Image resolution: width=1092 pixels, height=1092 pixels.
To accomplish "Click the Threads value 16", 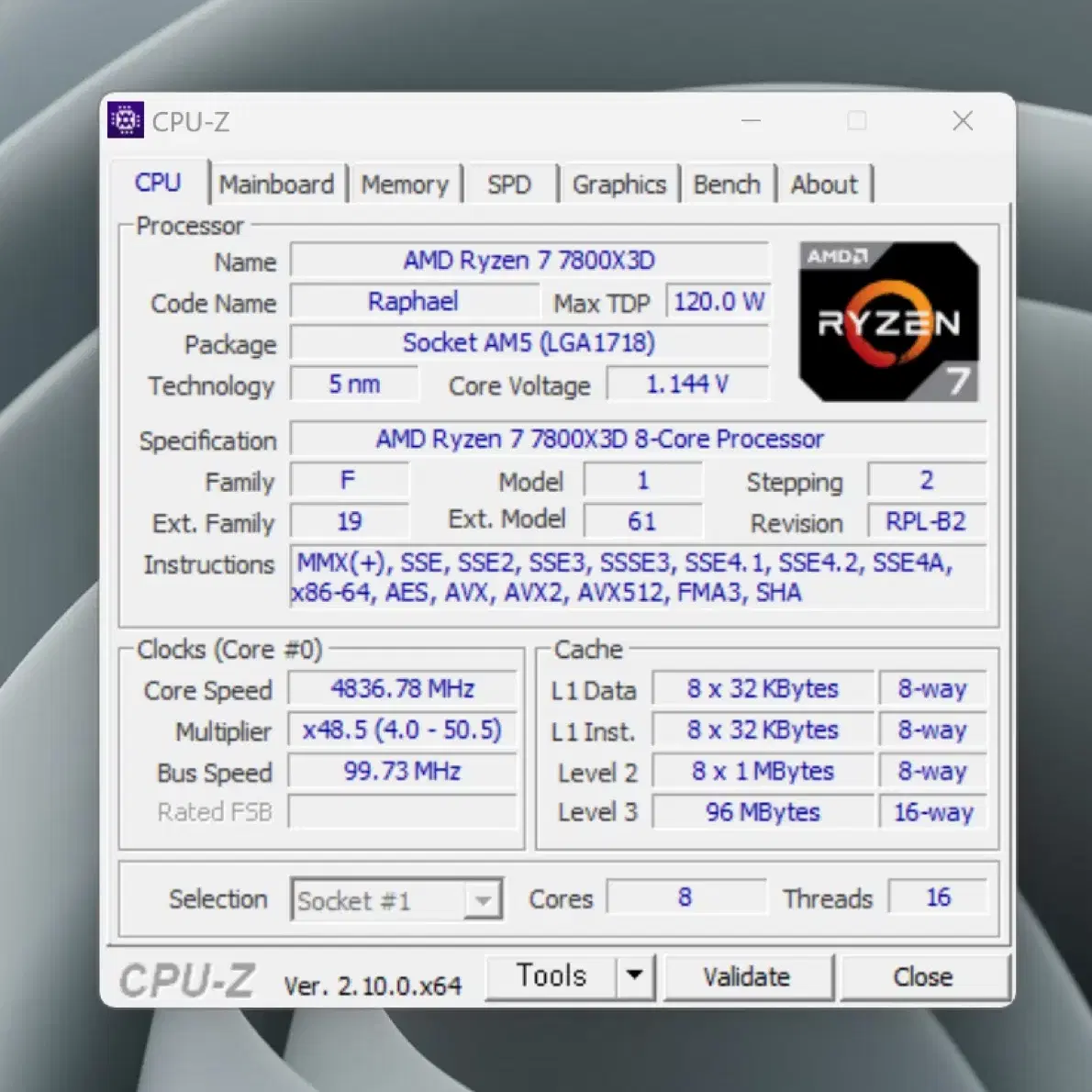I will click(x=938, y=897).
